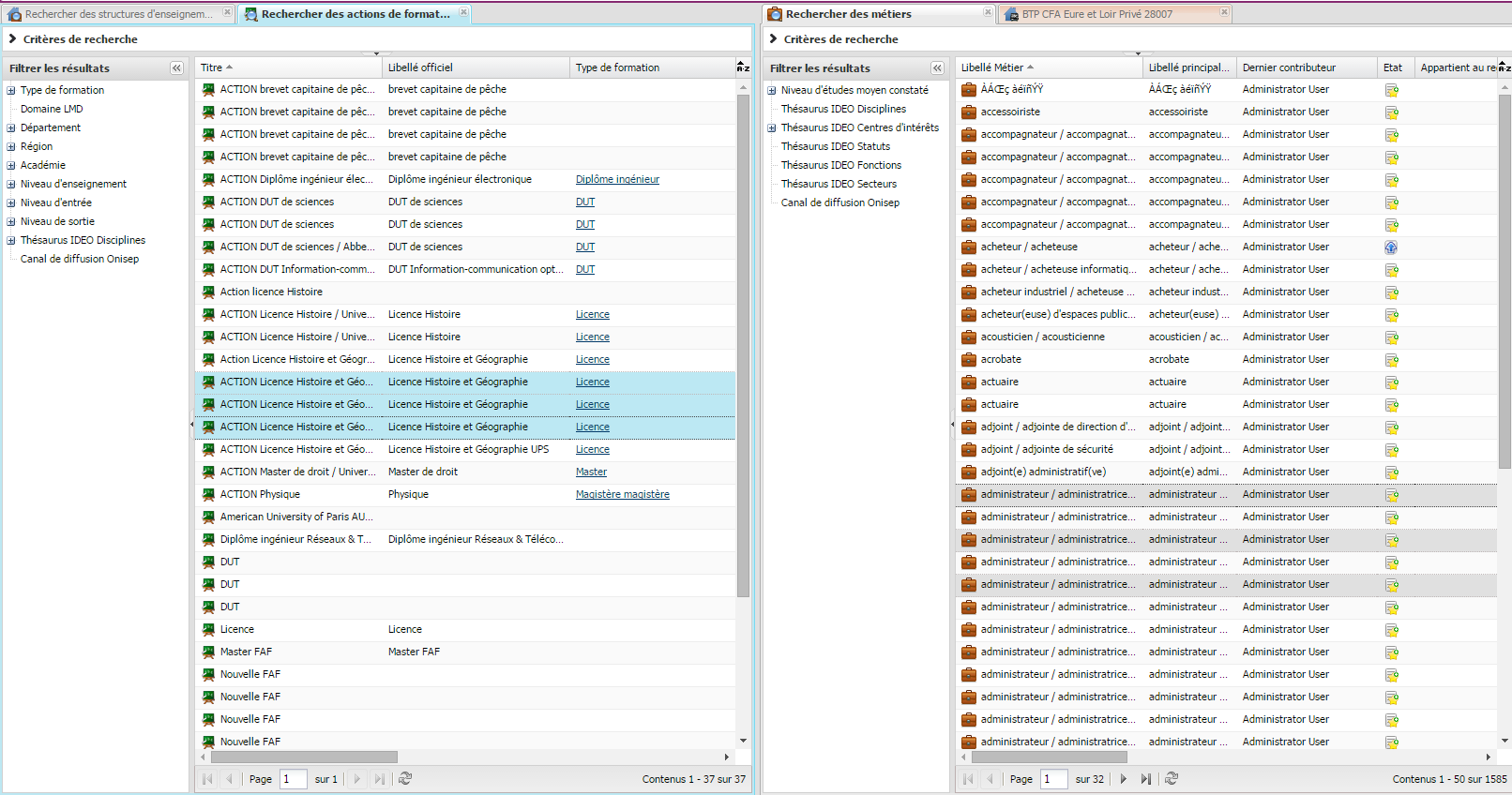Image resolution: width=1512 pixels, height=795 pixels.
Task: Click the sort A-Z icon in formations grid header
Action: (743, 67)
